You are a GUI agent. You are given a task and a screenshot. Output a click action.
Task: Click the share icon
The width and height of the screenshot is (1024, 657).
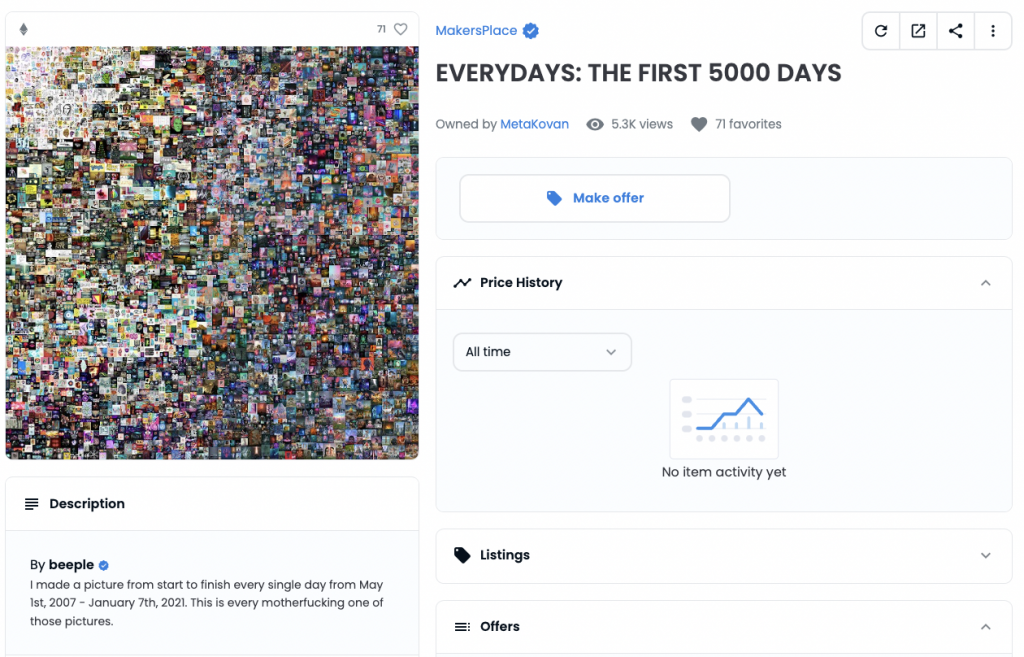point(955,31)
